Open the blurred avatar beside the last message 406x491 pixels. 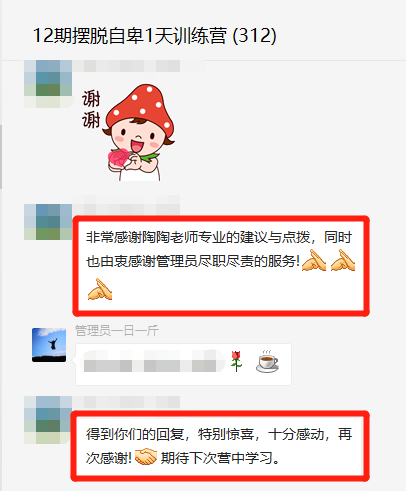[x=48, y=420]
